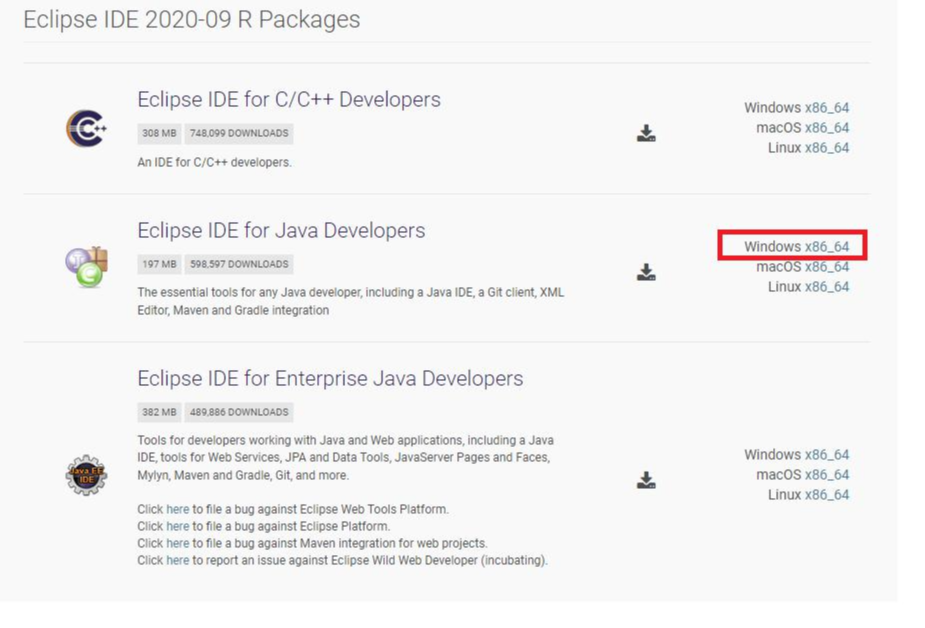Download Windows x86_64 build for Java Developers
The width and height of the screenshot is (925, 628).
coord(826,246)
